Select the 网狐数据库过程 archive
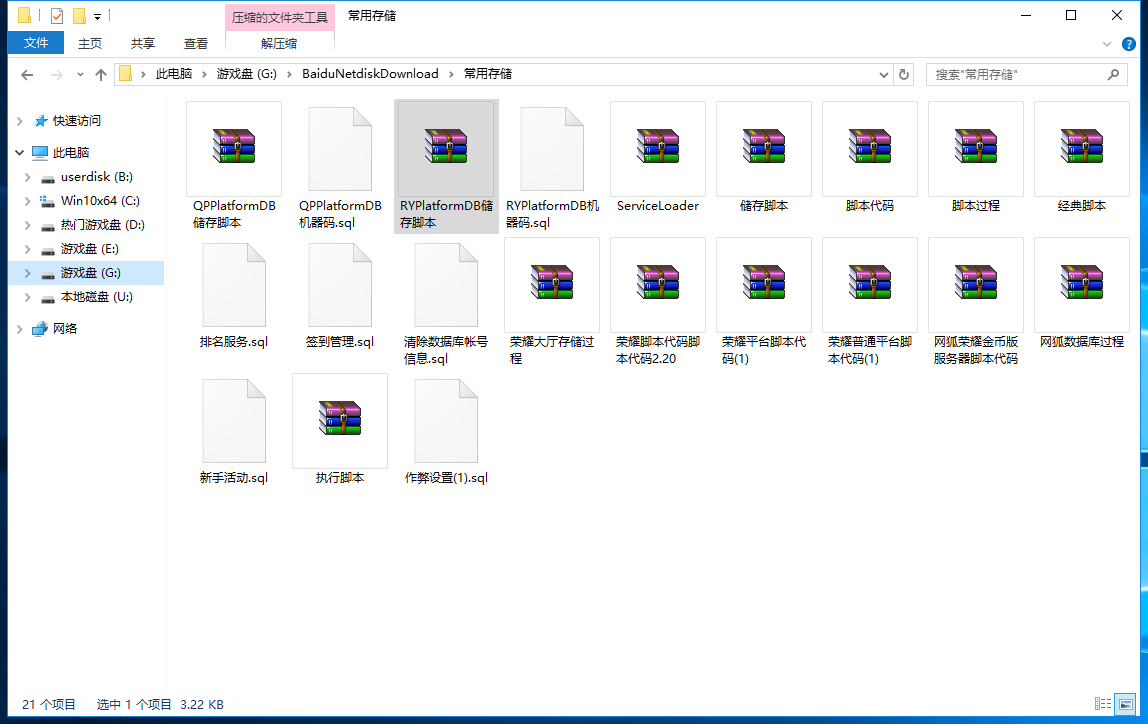1148x724 pixels. (x=1081, y=284)
